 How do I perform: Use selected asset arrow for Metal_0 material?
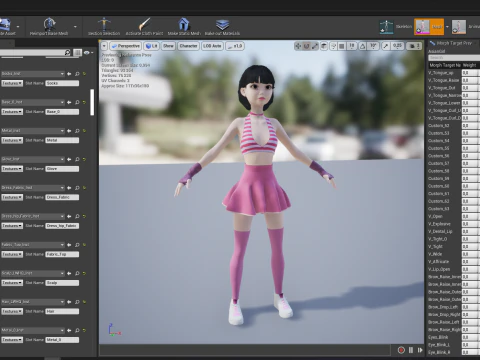[x=69, y=330]
